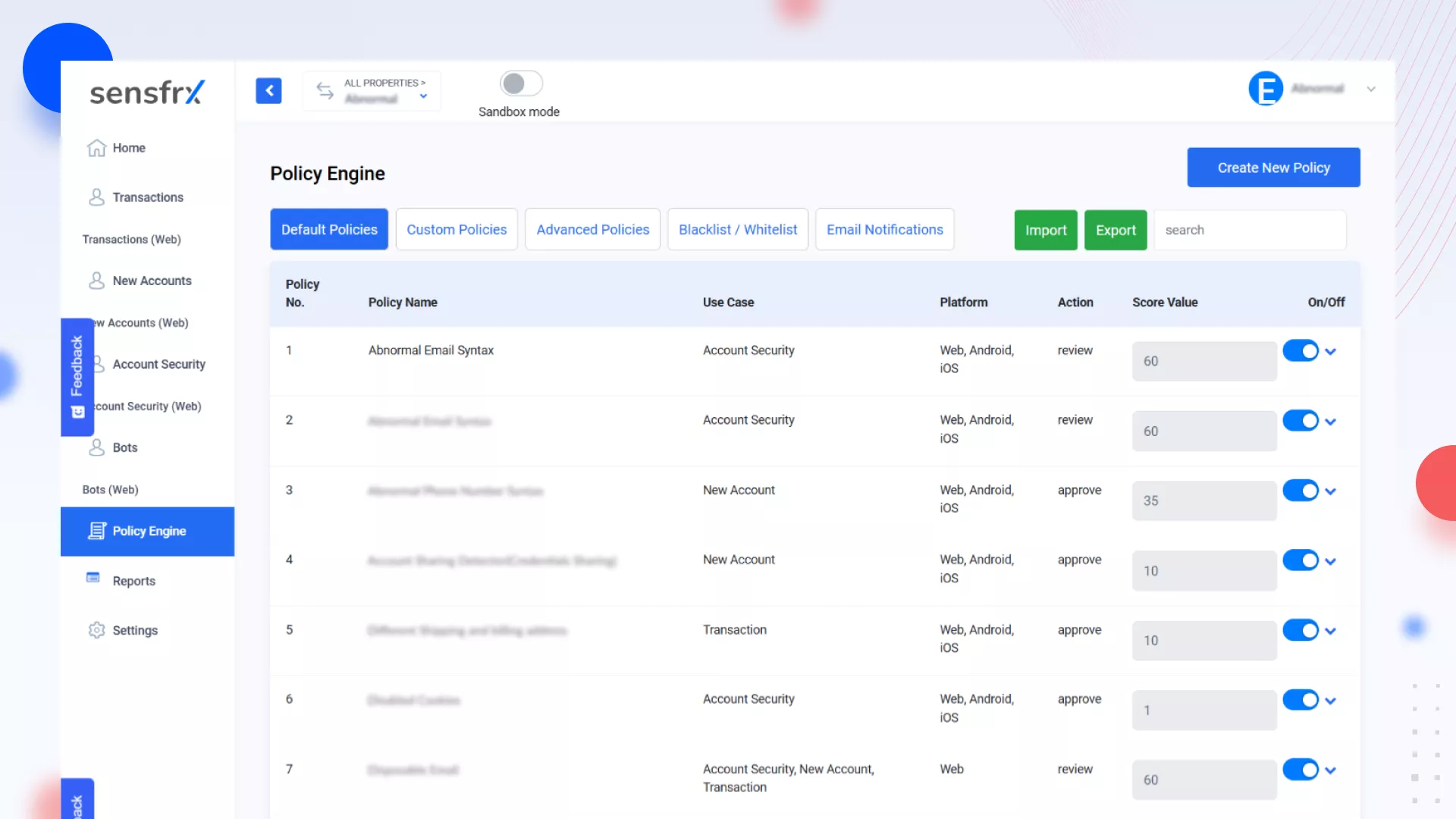The width and height of the screenshot is (1456, 819).
Task: Click the Reports card icon
Action: click(x=93, y=578)
